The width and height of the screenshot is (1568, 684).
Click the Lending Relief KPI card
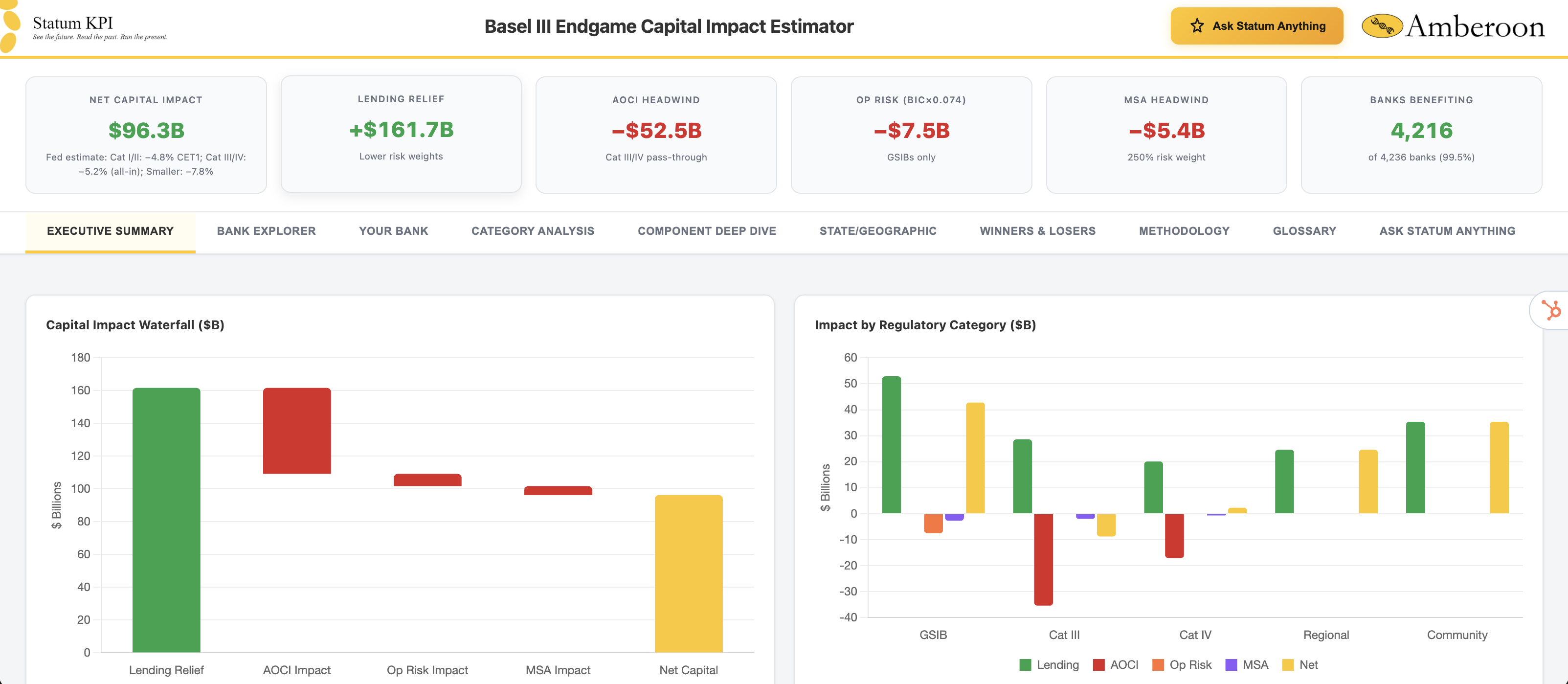(401, 134)
